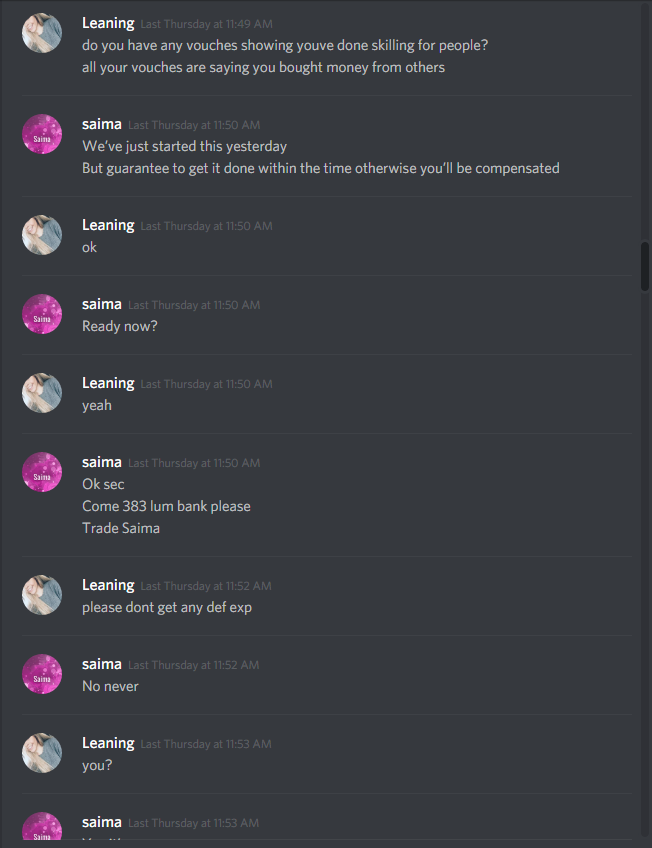Image resolution: width=652 pixels, height=848 pixels.
Task: Select the saima username above 'No never'
Action: 102,664
